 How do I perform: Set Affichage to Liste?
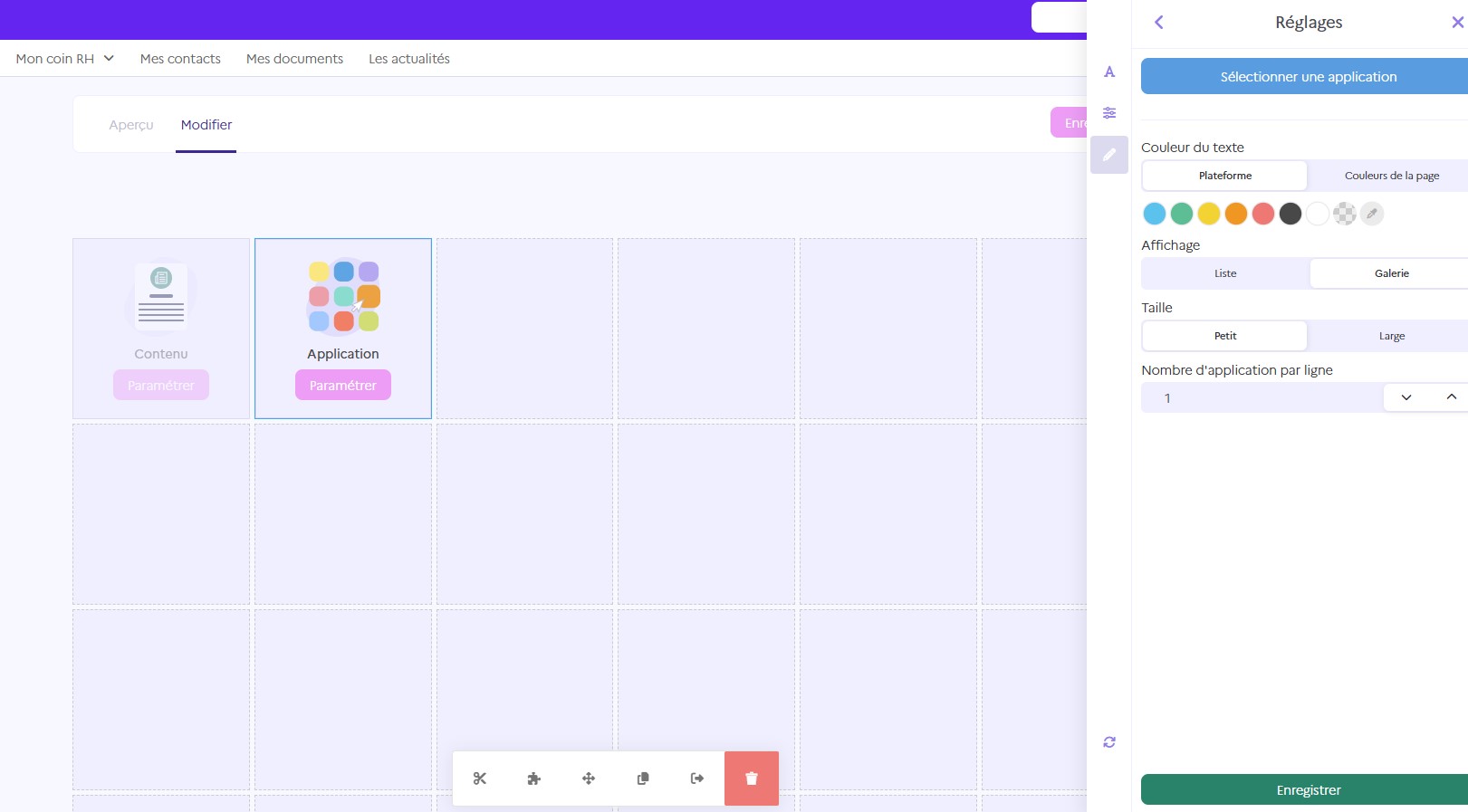coord(1225,273)
